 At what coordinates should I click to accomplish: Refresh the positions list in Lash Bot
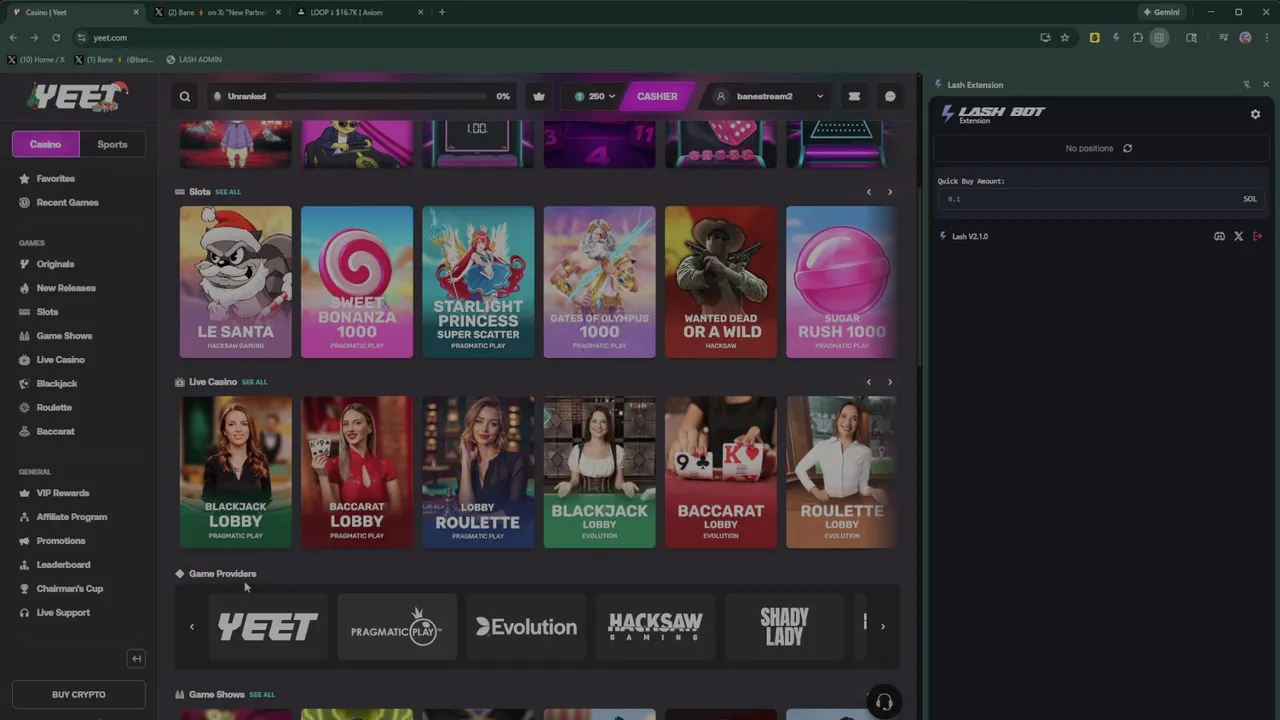[1127, 148]
